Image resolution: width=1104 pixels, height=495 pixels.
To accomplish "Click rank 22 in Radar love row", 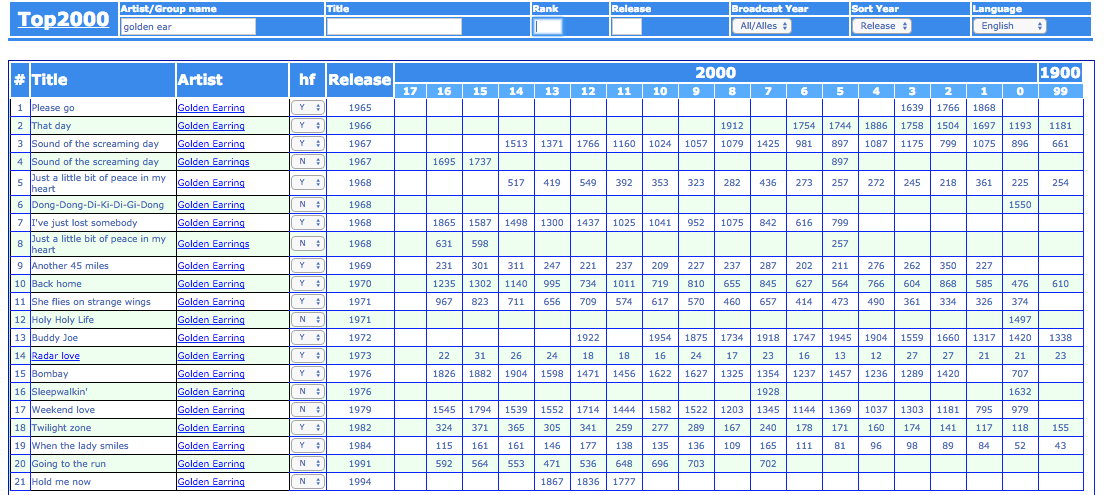I will (x=444, y=356).
